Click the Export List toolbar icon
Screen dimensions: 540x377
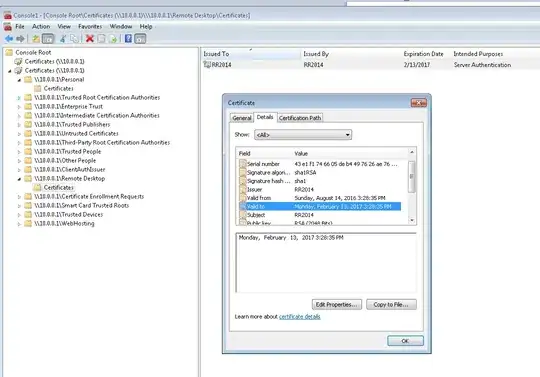[x=113, y=39]
